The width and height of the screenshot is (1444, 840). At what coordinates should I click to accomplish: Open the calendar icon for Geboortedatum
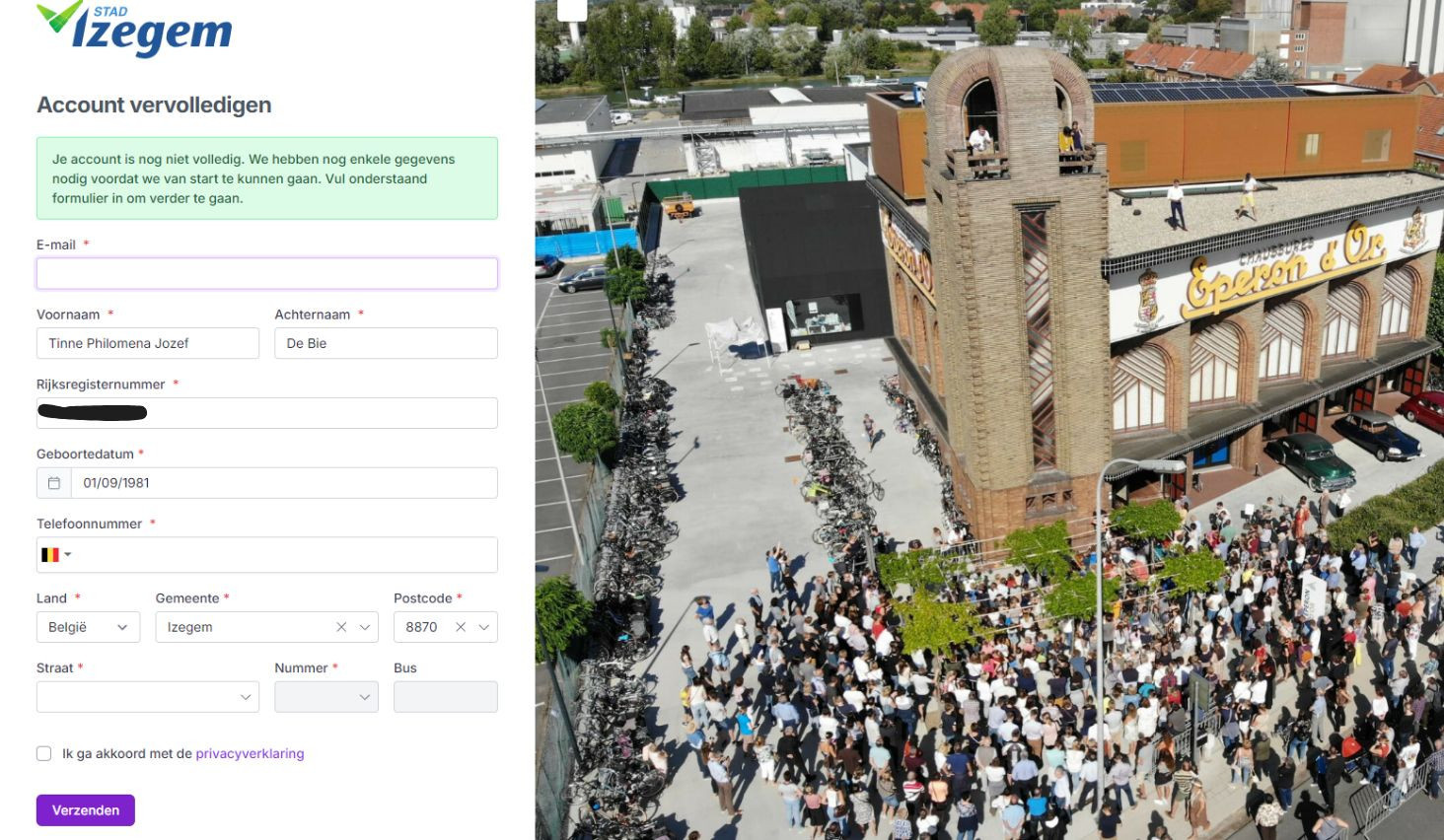pos(54,483)
